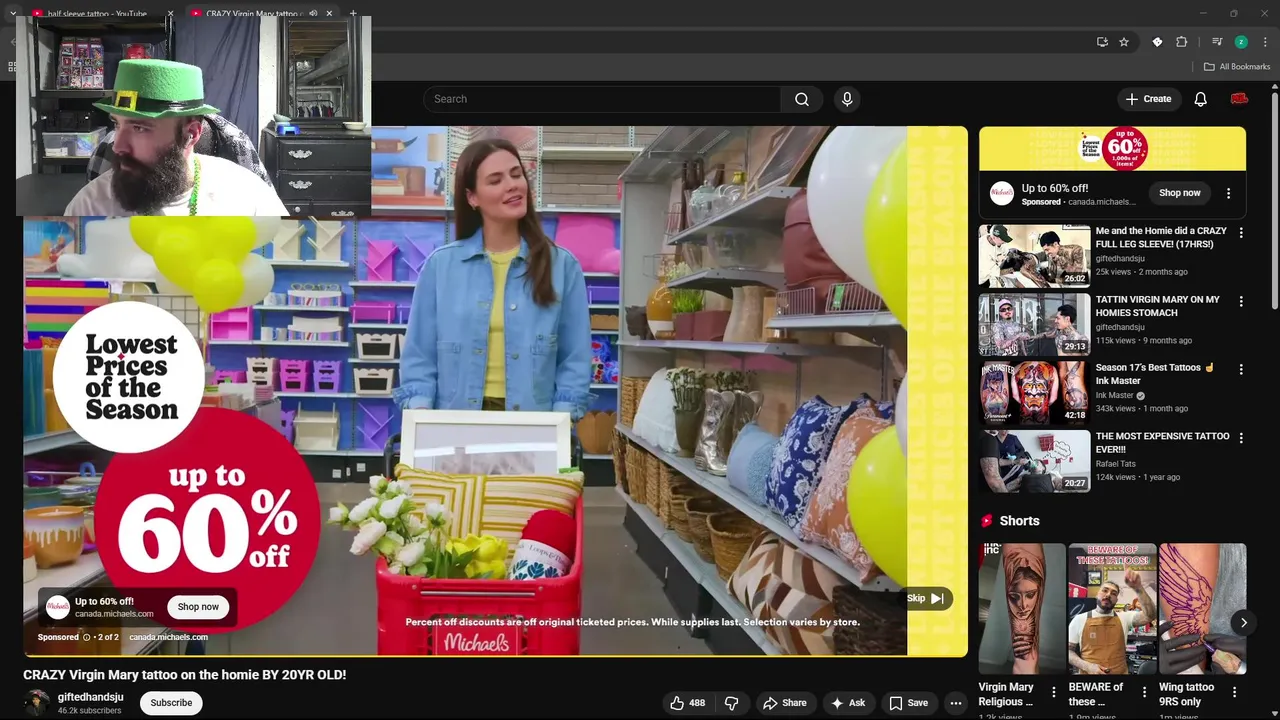Activate voice search microphone

tap(847, 99)
